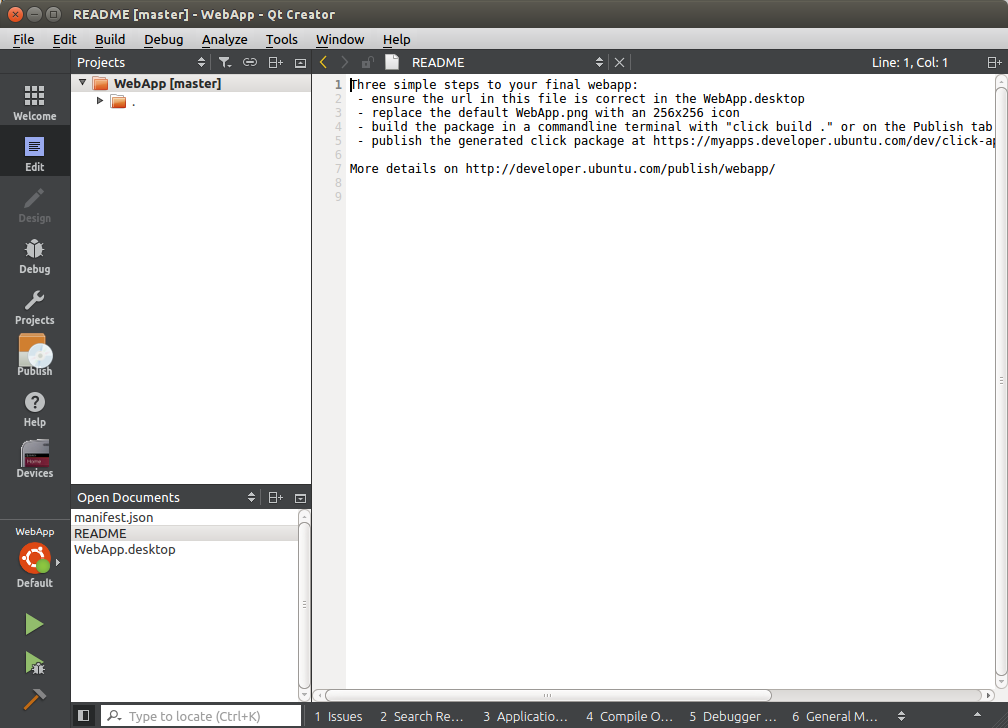Click the Open Documents vertical scrollbar
This screenshot has height=728, width=1008.
(x=304, y=605)
